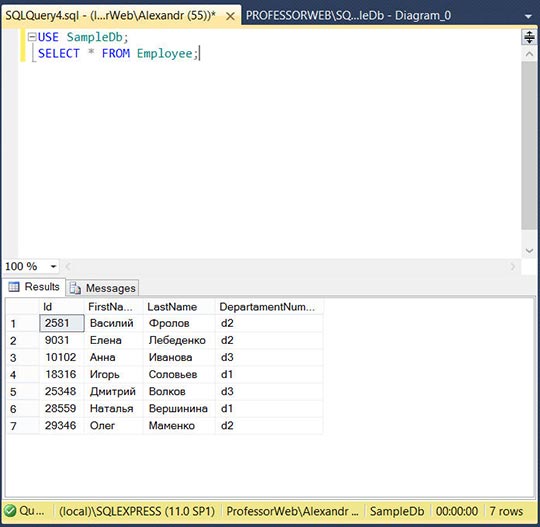Select the cell with Id 2581
The image size is (540, 527).
(62, 323)
